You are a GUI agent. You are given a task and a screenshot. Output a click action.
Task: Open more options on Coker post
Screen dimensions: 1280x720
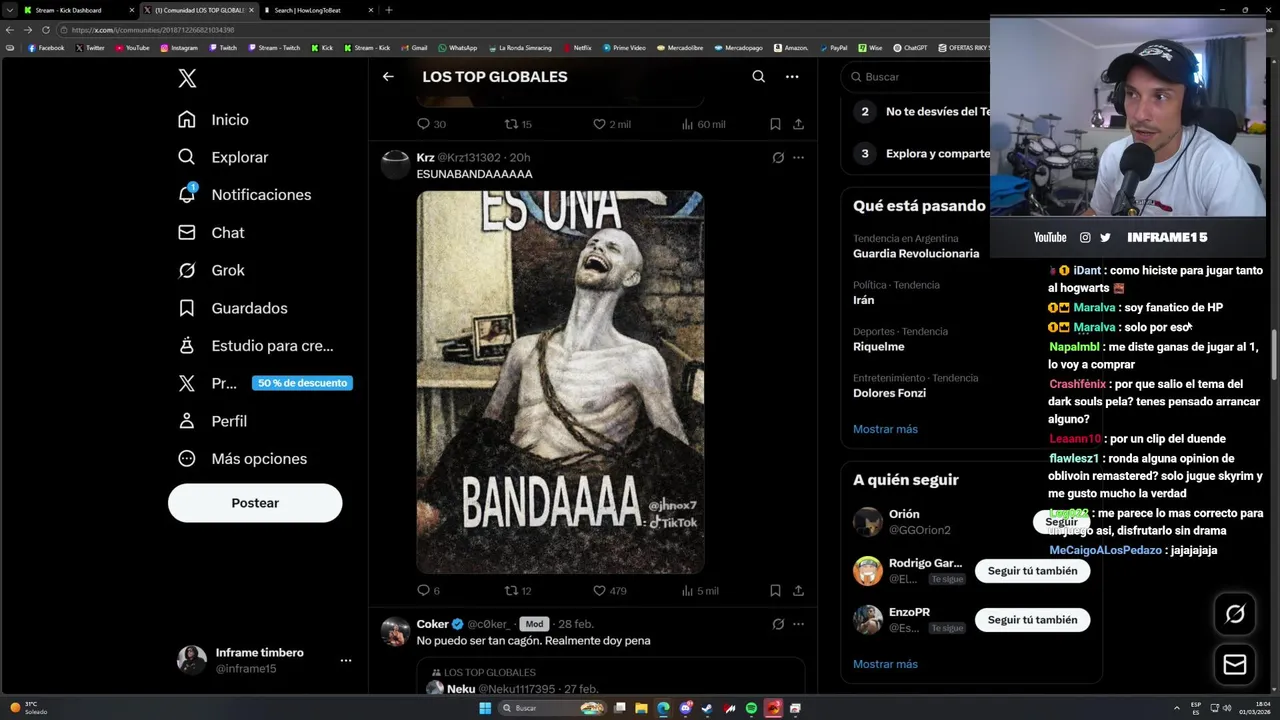coord(798,624)
